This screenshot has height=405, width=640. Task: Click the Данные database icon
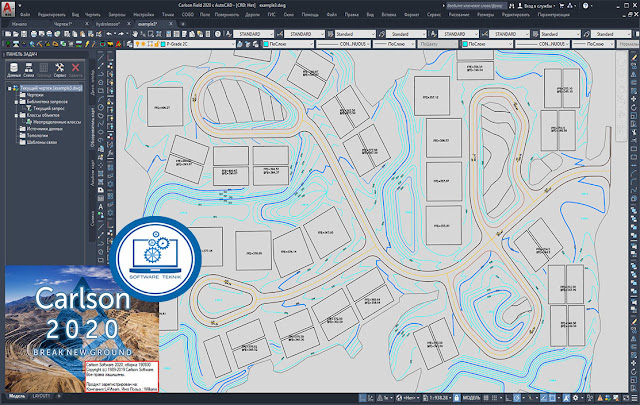point(14,69)
